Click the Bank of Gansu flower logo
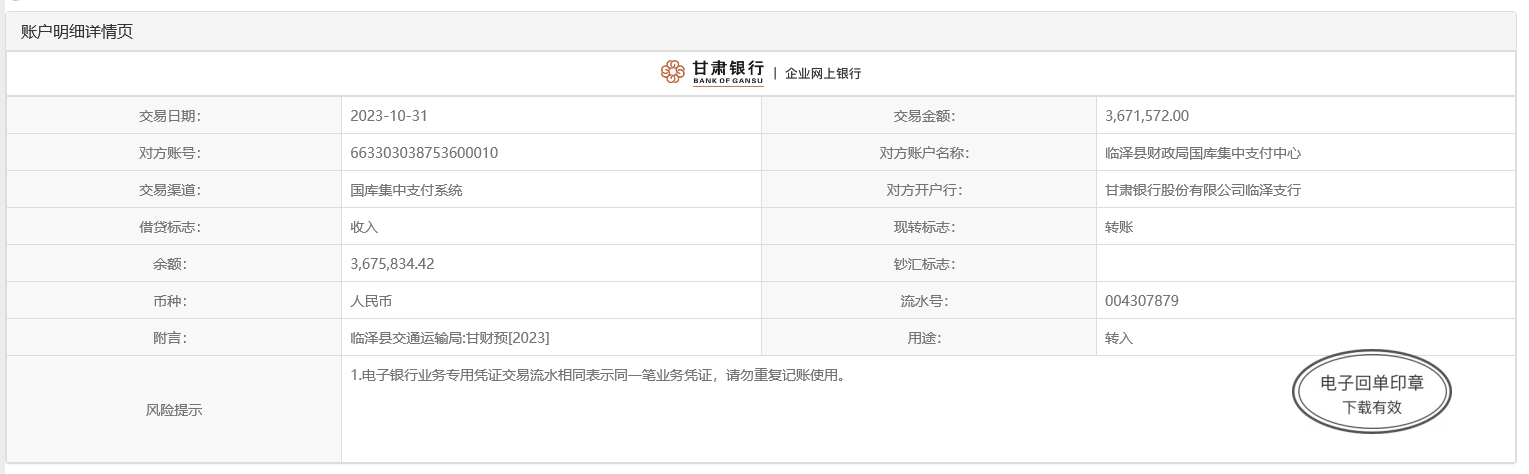The height and width of the screenshot is (474, 1529). [x=673, y=73]
